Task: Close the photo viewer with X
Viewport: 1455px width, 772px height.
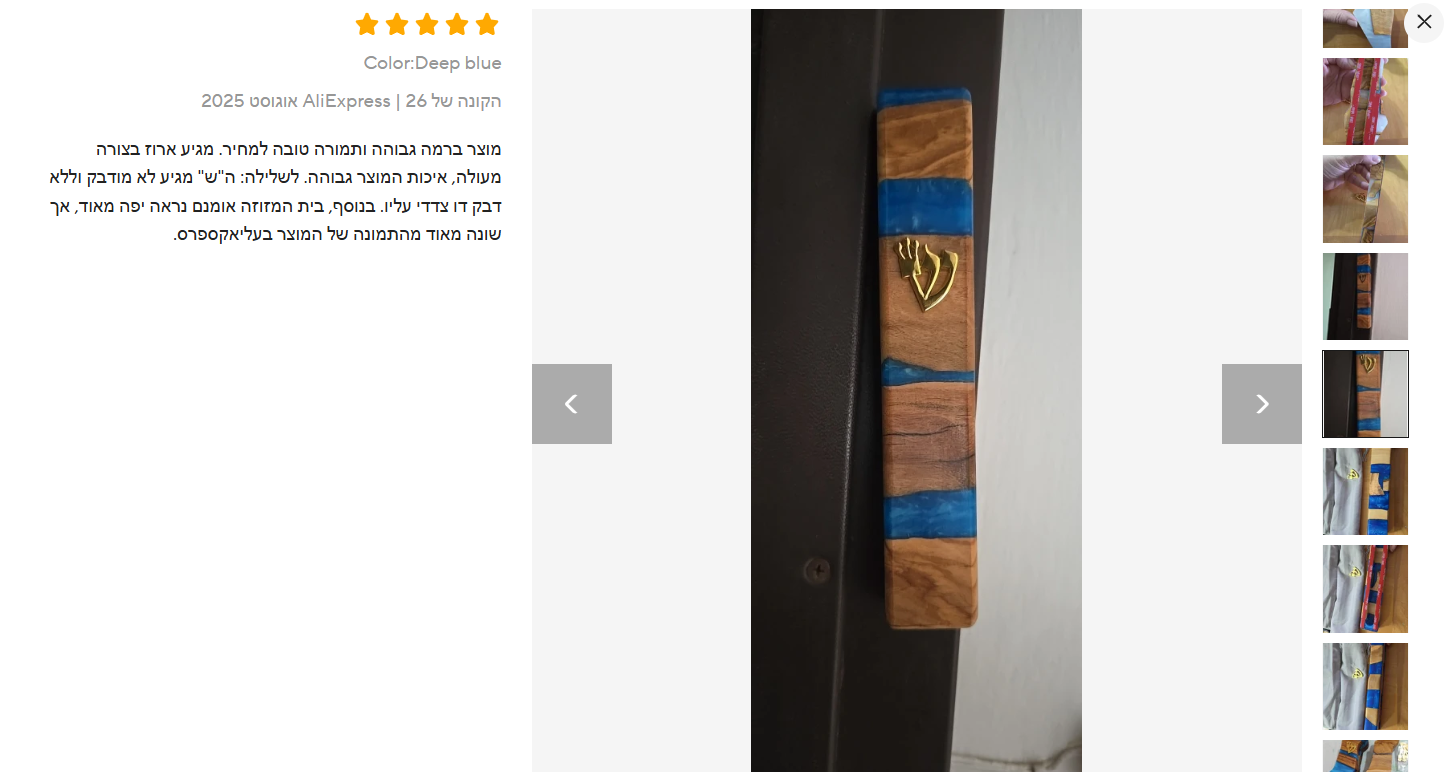Action: pyautogui.click(x=1424, y=22)
